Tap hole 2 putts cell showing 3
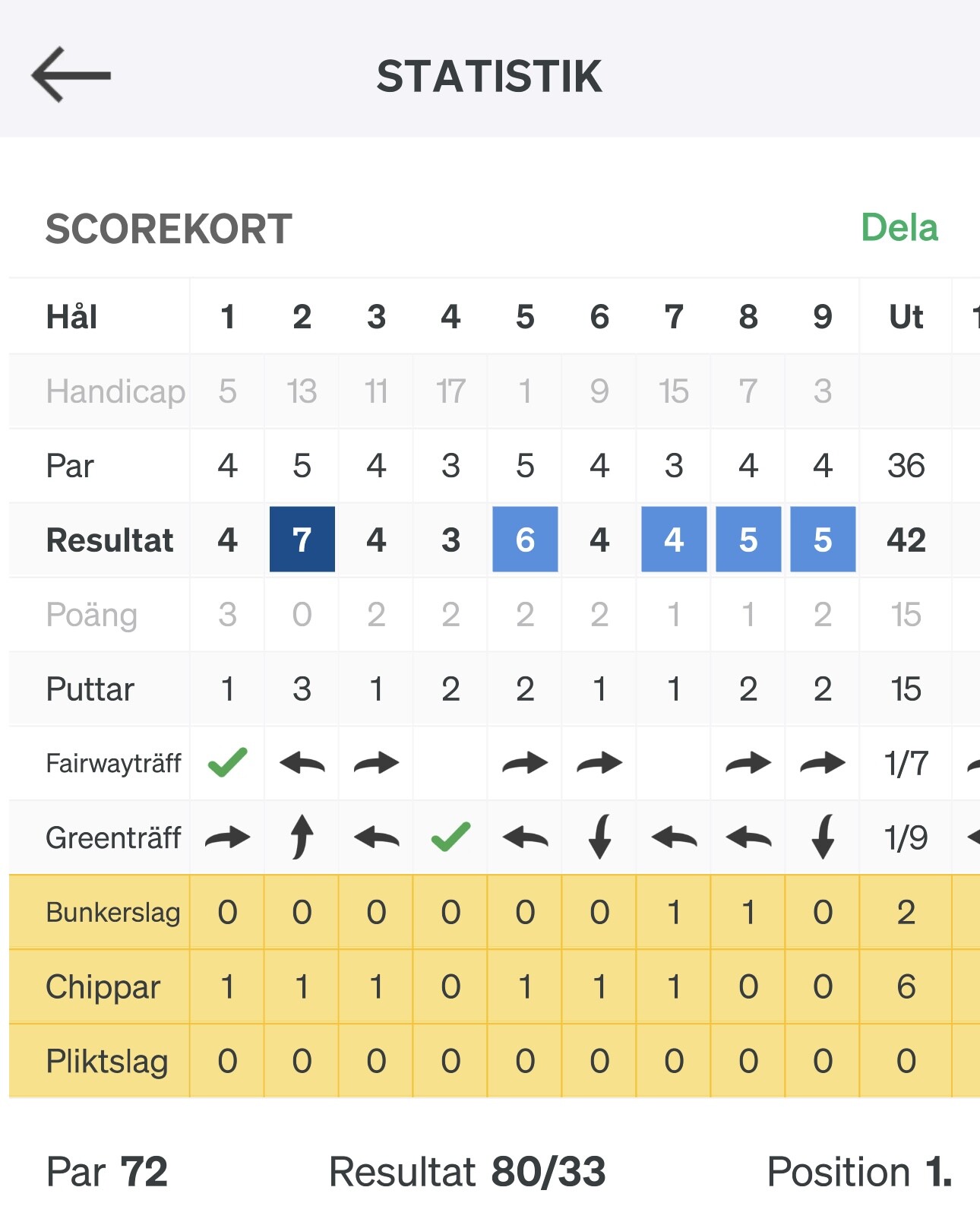This screenshot has width=980, height=1222. tap(302, 689)
